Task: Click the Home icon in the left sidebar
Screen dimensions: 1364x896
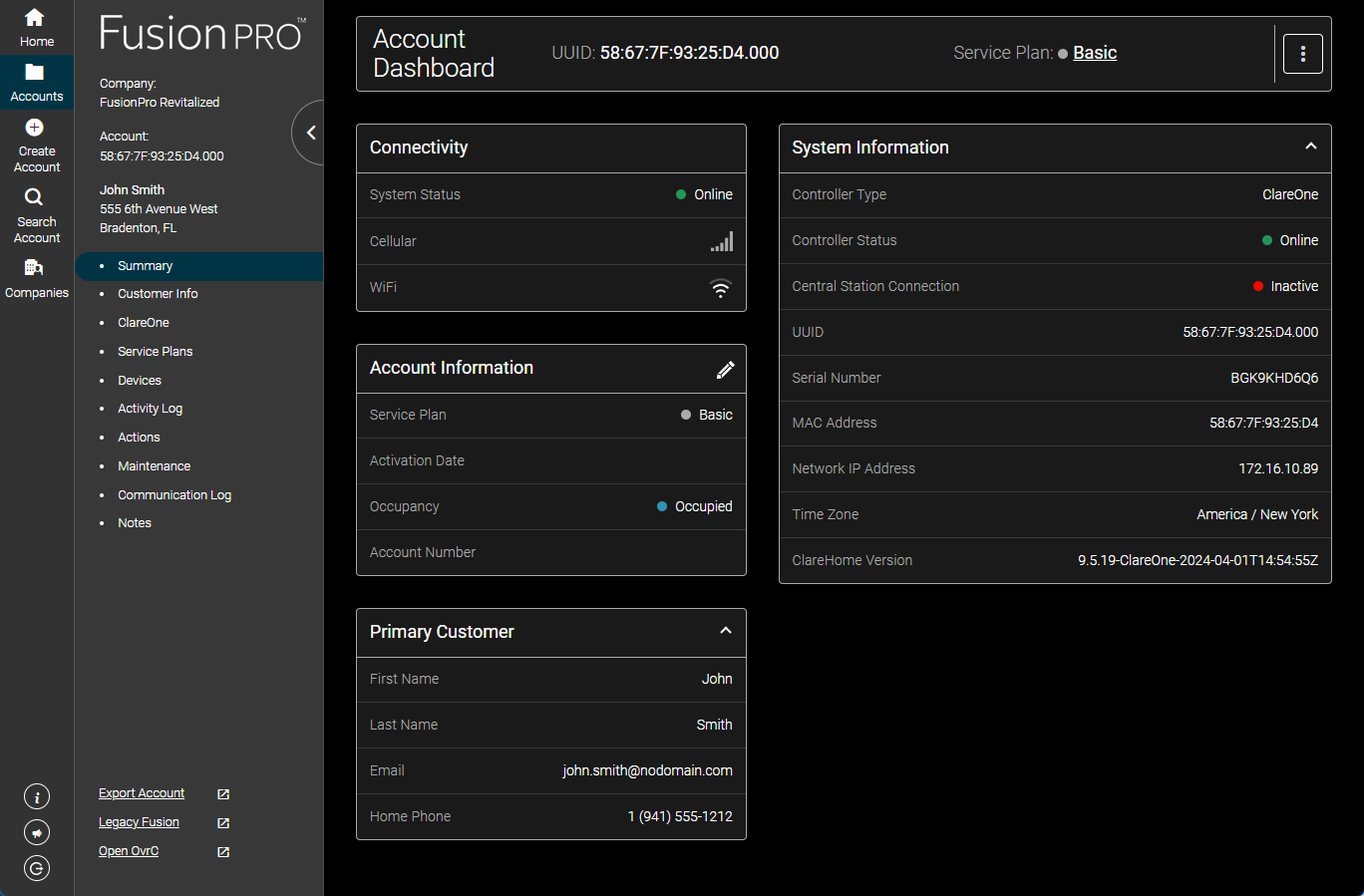Action: 36,24
